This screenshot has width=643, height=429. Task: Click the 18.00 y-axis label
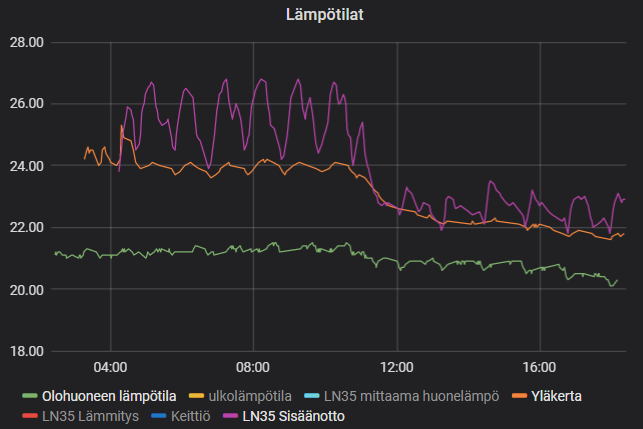pyautogui.click(x=27, y=351)
